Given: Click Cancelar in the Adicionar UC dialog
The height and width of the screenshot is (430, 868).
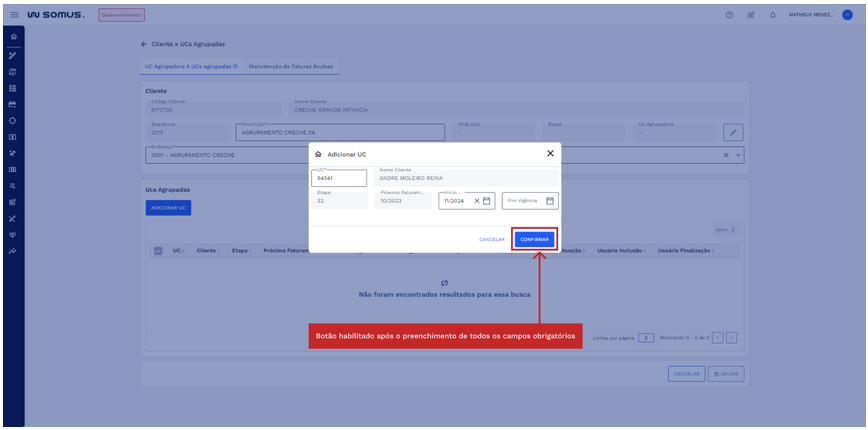Looking at the screenshot, I should click(x=491, y=239).
